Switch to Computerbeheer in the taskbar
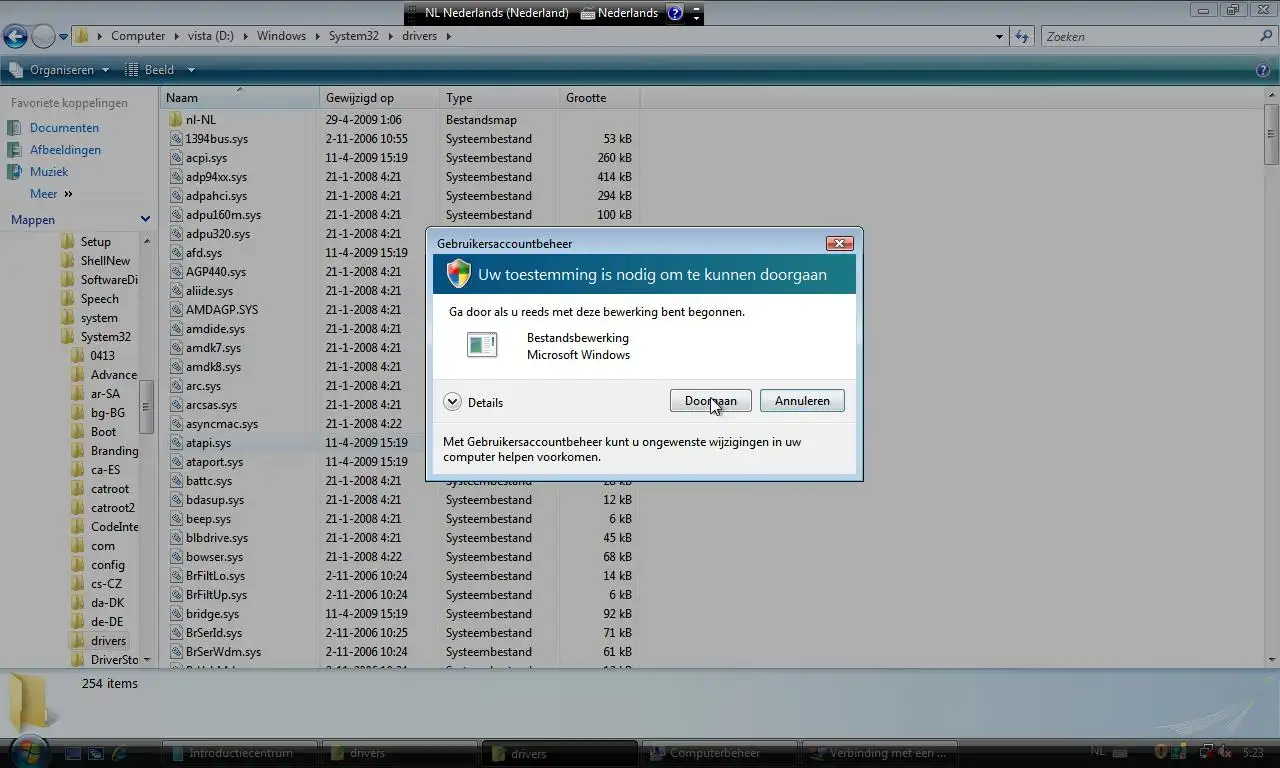 coord(720,753)
